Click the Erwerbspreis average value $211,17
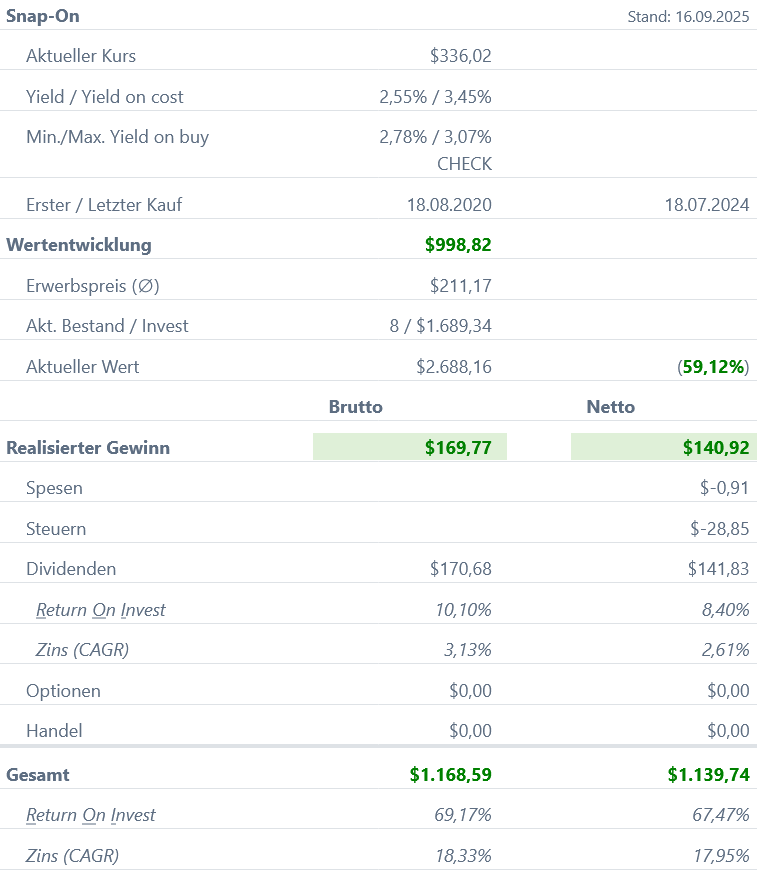The image size is (757, 875). coord(460,286)
